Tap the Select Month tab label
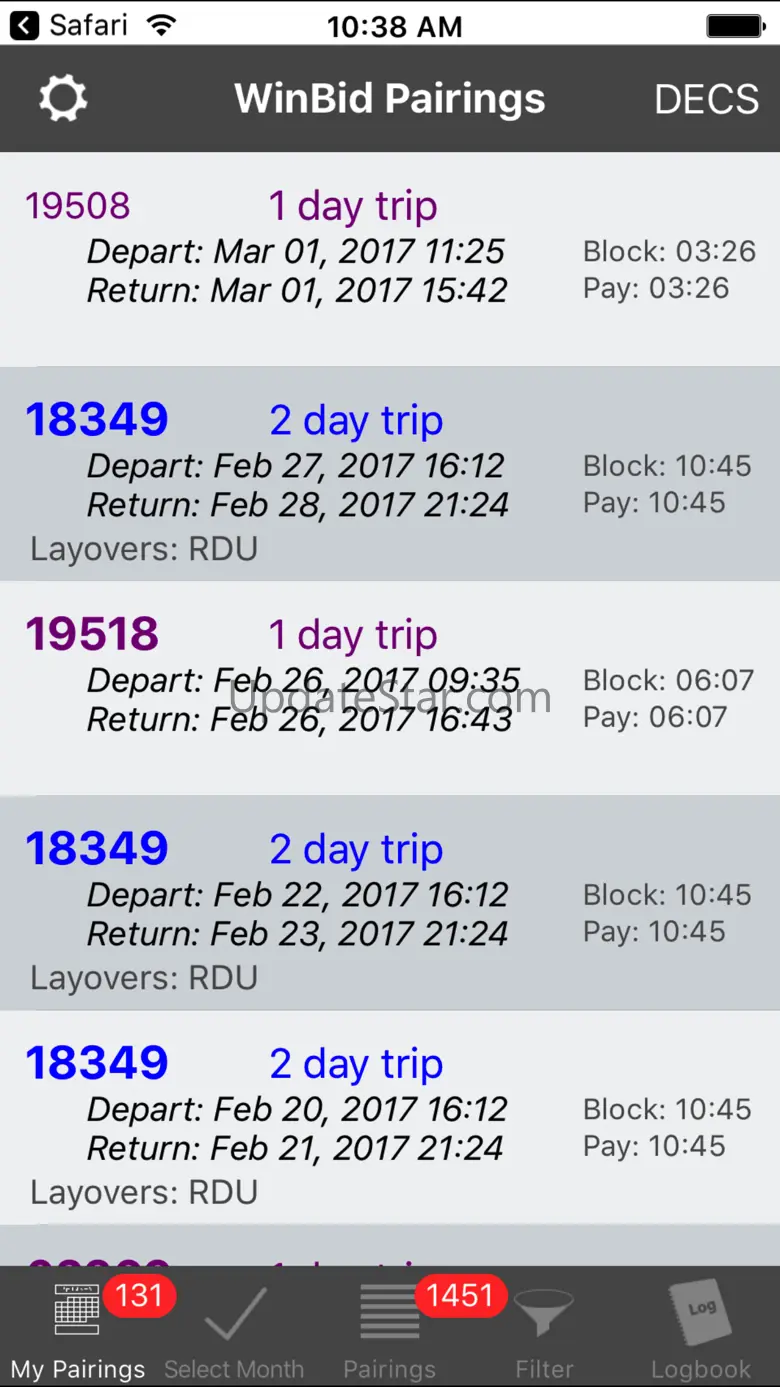 [x=234, y=1369]
